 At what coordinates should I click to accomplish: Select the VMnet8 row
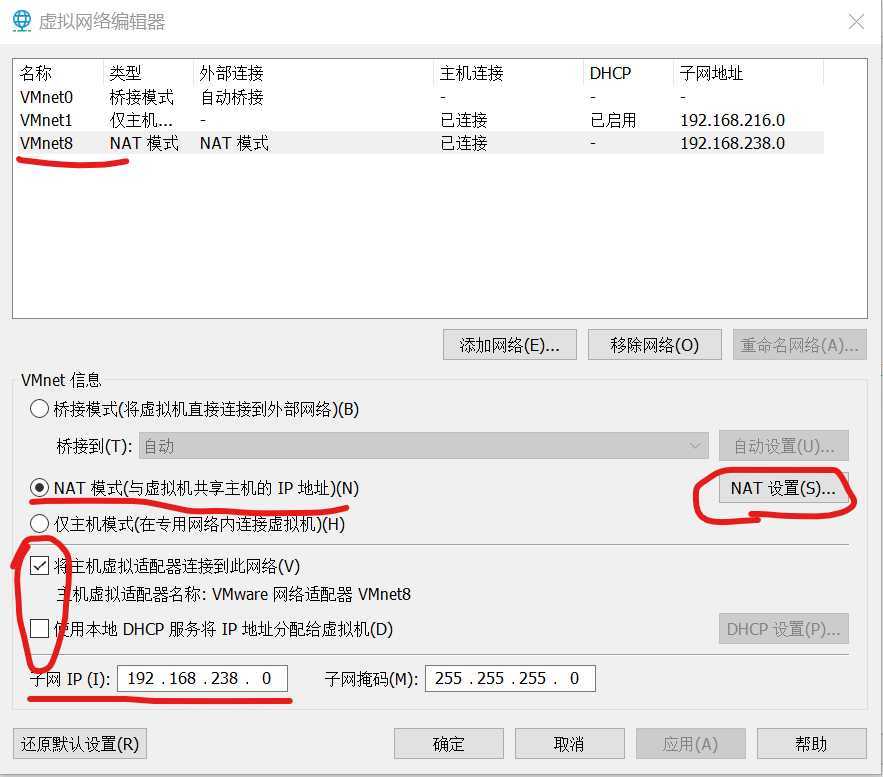[x=420, y=143]
